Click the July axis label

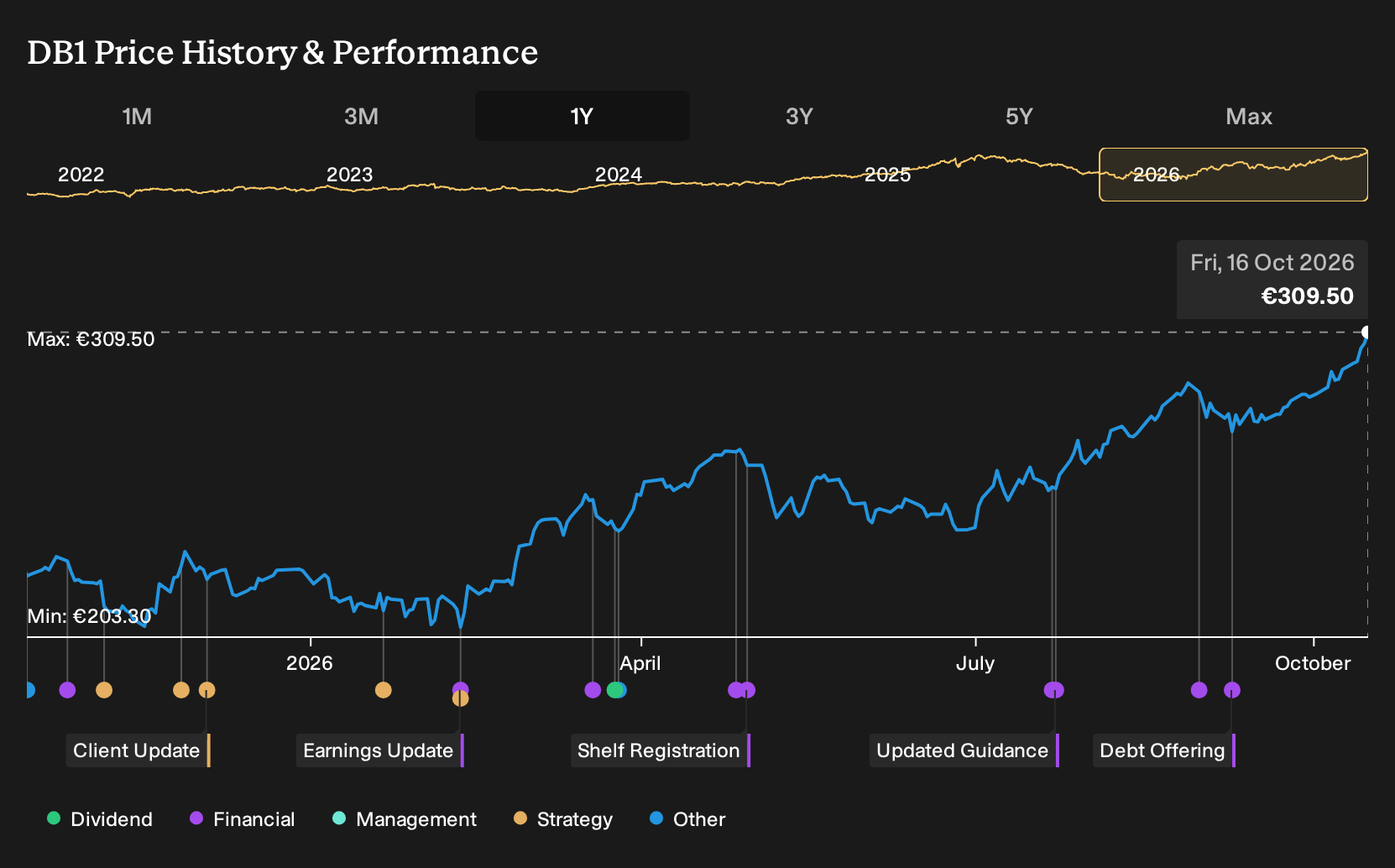975,663
